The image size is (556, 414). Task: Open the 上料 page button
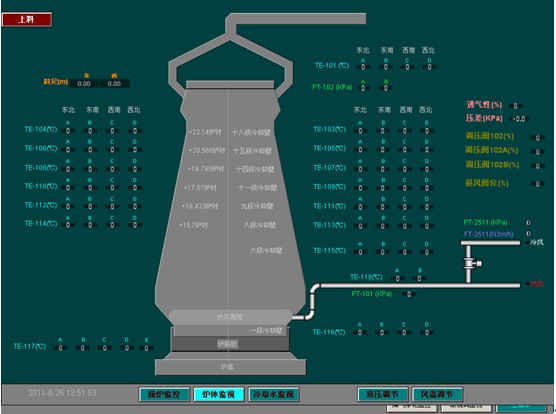27,19
